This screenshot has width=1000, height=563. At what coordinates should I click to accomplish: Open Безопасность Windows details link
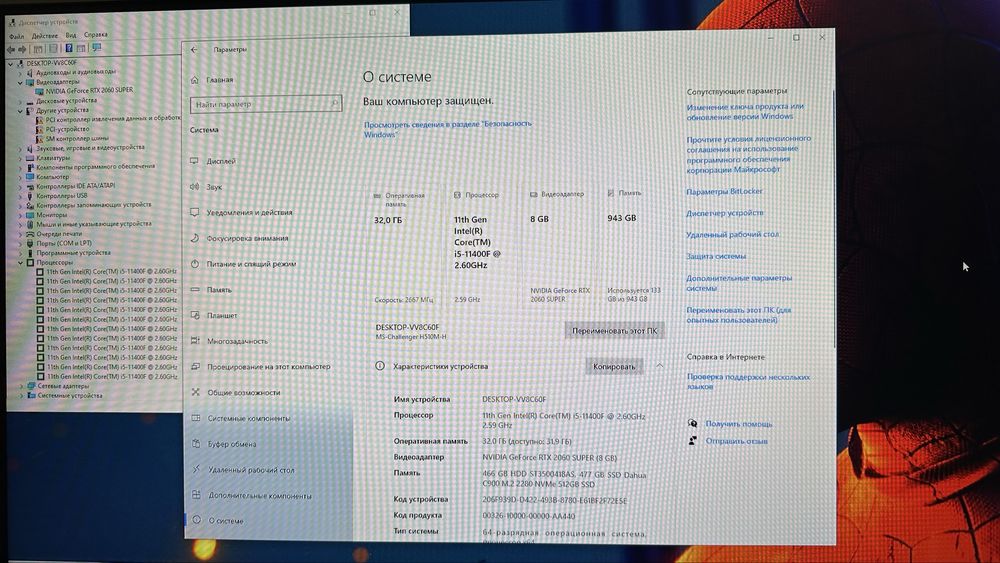coord(448,129)
